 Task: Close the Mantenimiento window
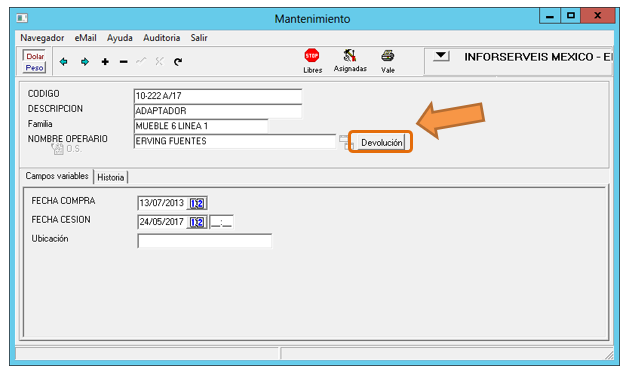click(597, 16)
